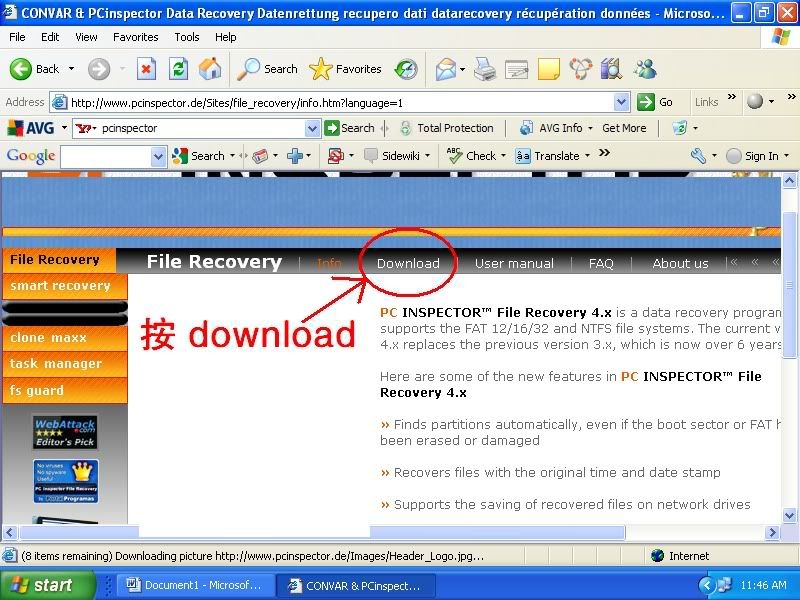
Task: Select smart recovery in the sidebar
Action: (x=60, y=286)
